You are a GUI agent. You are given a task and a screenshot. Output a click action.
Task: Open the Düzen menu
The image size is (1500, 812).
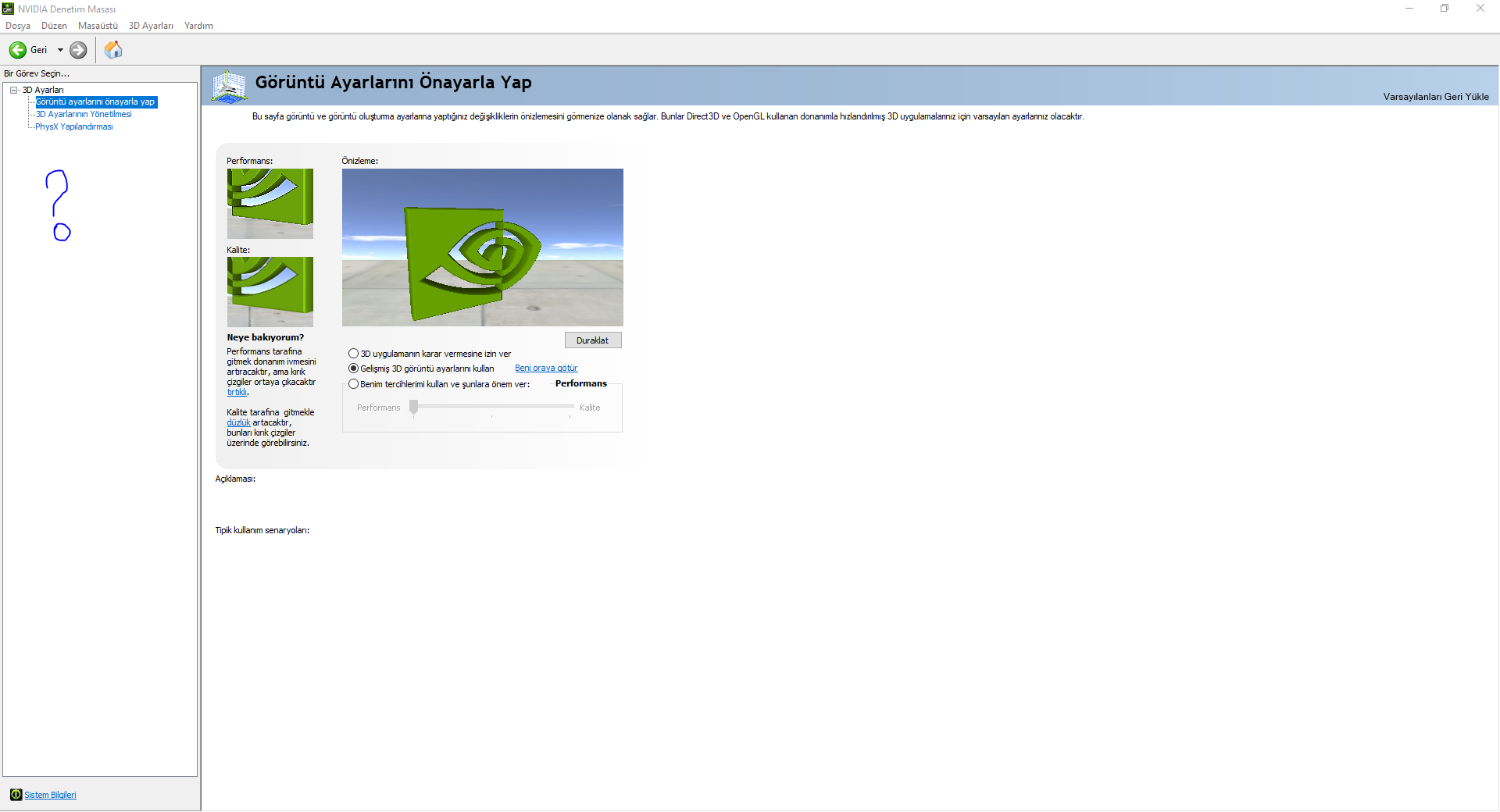pos(54,26)
